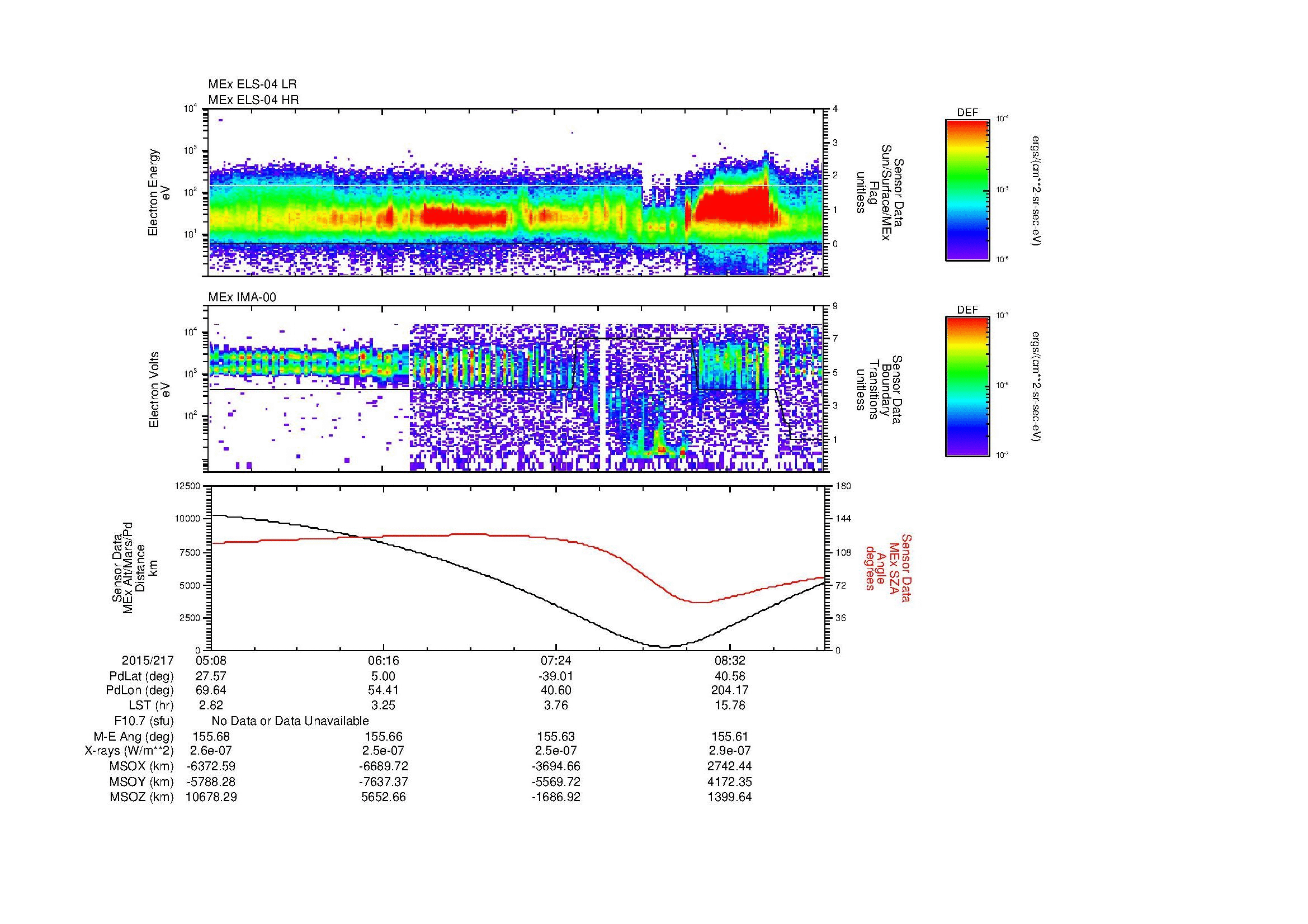Click the top DEF color bar
This screenshot has height=924, width=1308.
tap(967, 189)
